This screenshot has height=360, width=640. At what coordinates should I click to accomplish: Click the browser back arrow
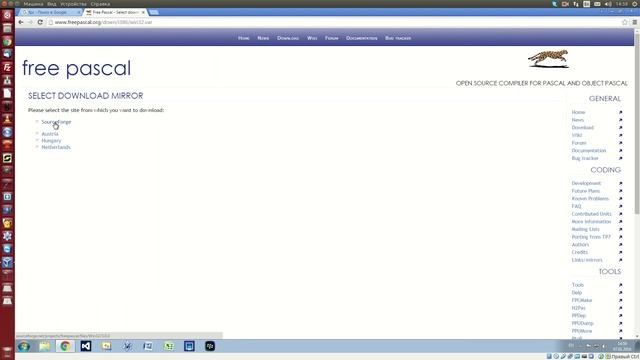click(21, 22)
